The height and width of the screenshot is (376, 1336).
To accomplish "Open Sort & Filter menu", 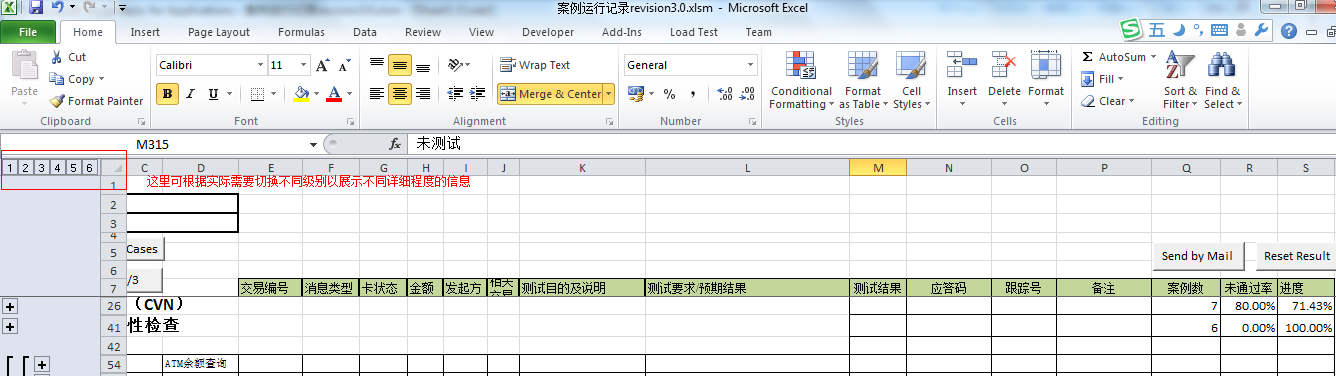I will point(1180,80).
